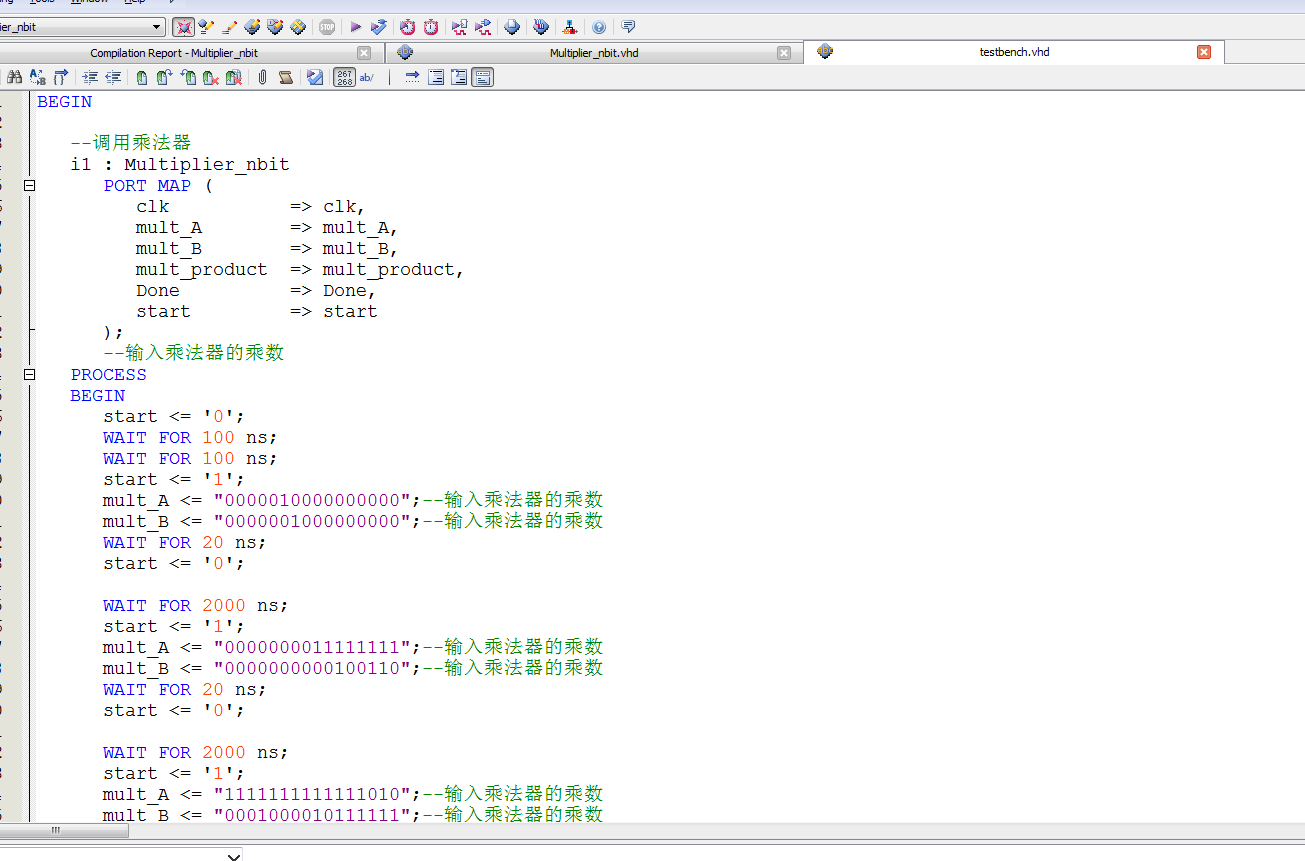This screenshot has width=1305, height=861.
Task: Collapse the PROCESS code block
Action: [x=30, y=375]
